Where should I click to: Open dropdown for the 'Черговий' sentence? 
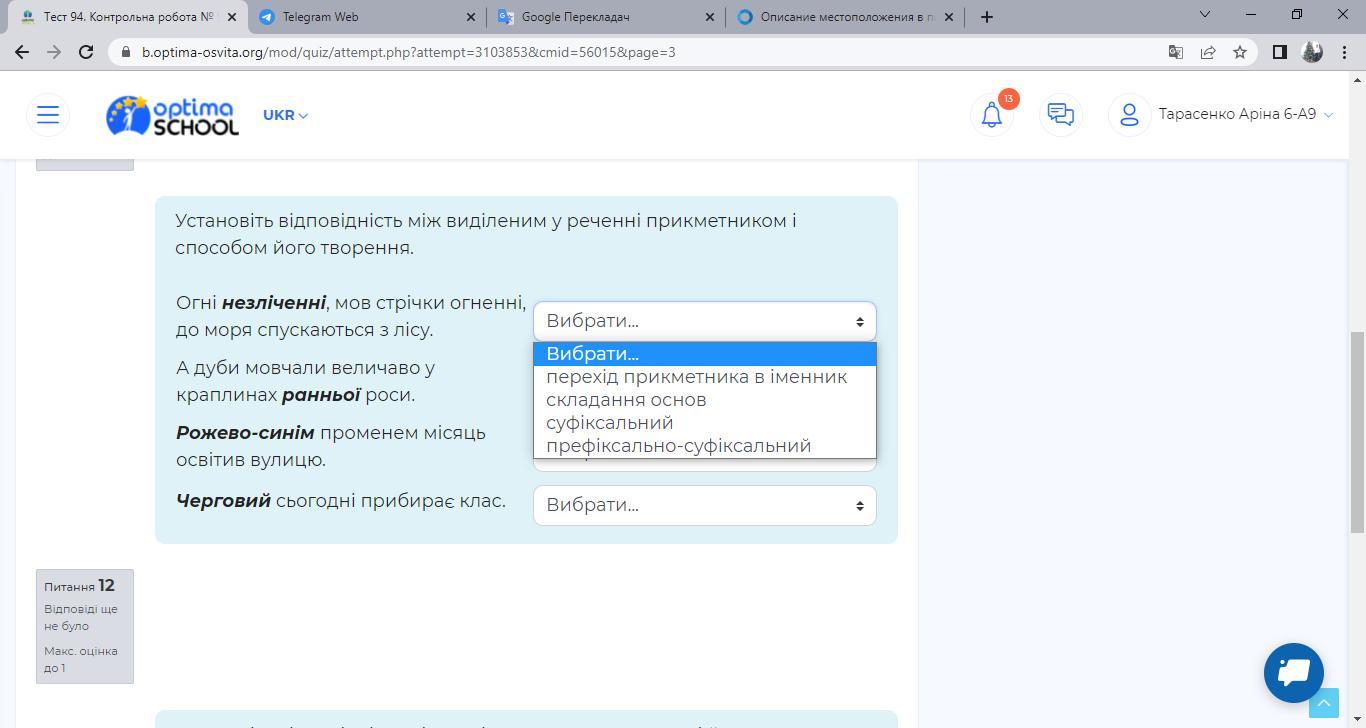coord(704,505)
